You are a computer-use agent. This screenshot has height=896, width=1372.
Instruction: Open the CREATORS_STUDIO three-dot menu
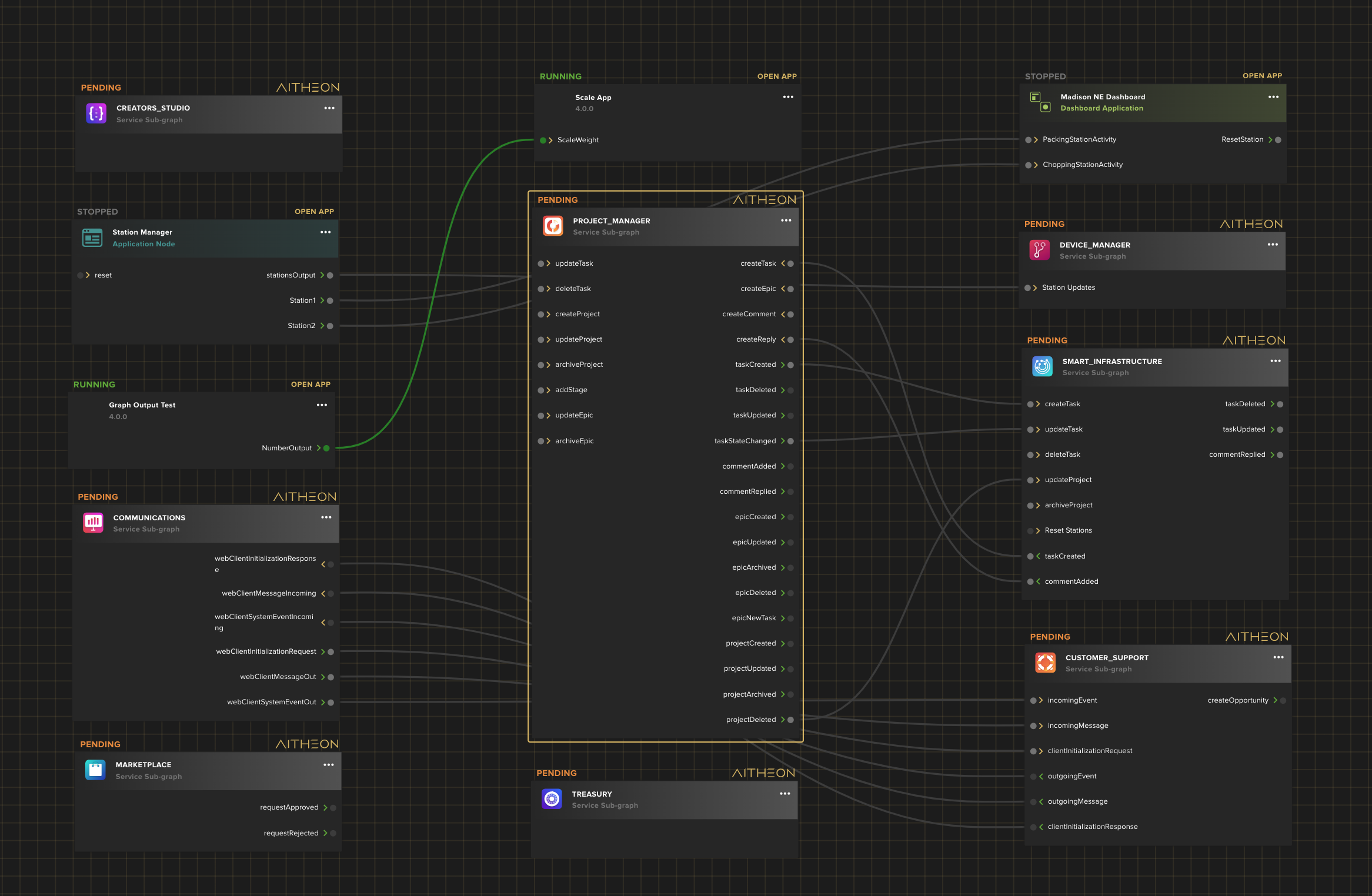tap(329, 108)
